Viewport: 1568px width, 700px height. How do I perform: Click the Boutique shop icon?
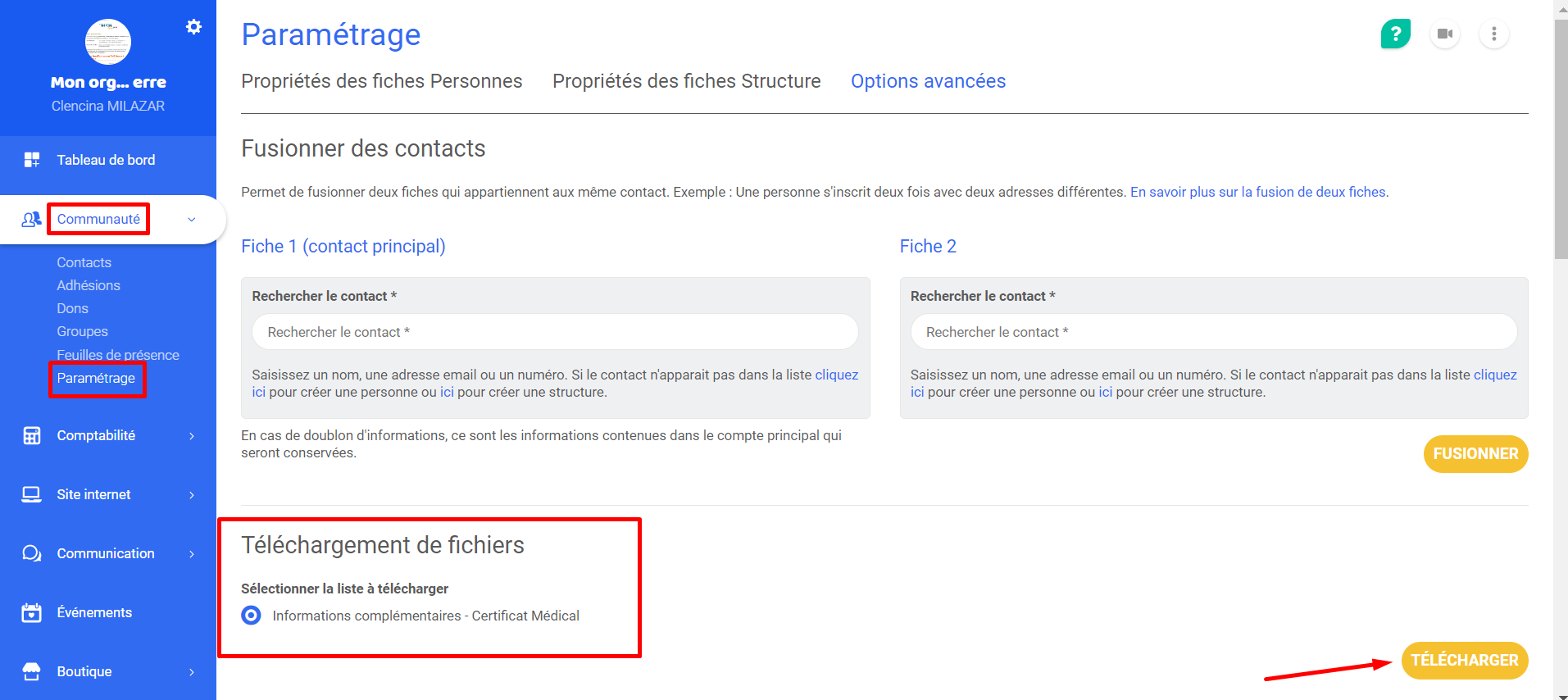point(32,672)
